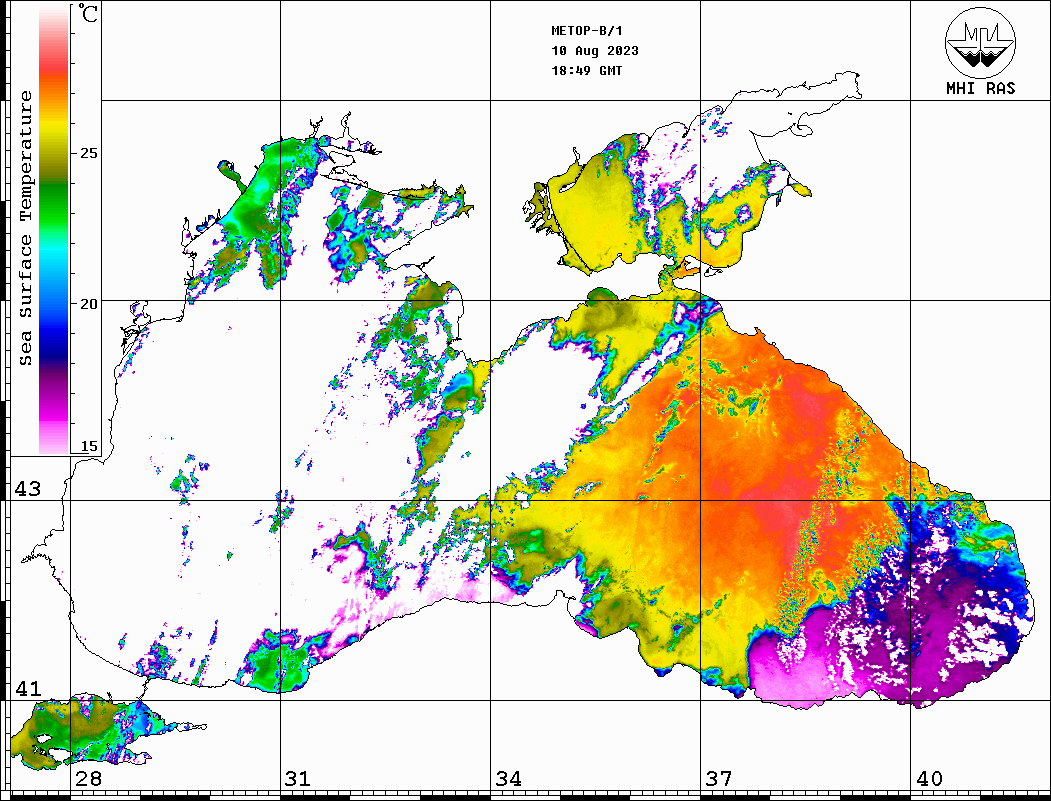
Task: Click the 'METOP-B/1' satellite label
Action: 586,31
